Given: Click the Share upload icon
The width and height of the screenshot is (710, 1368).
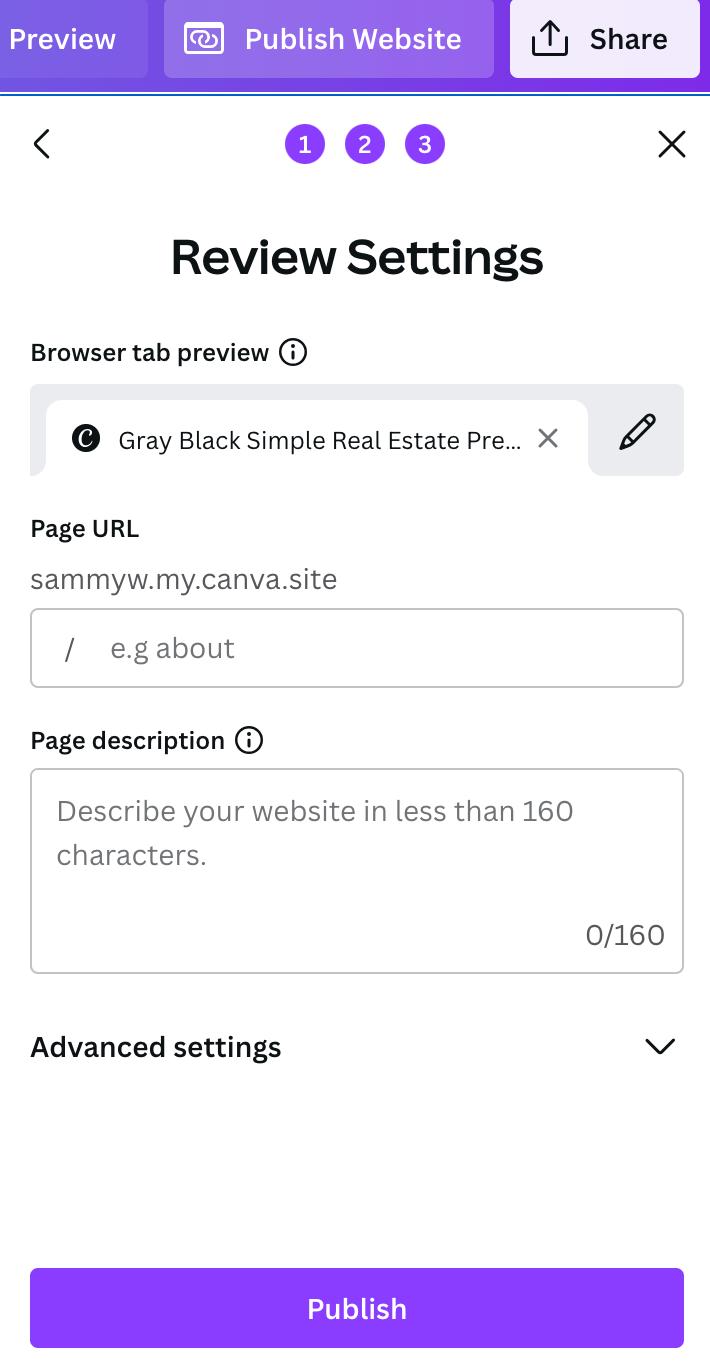Looking at the screenshot, I should point(549,39).
